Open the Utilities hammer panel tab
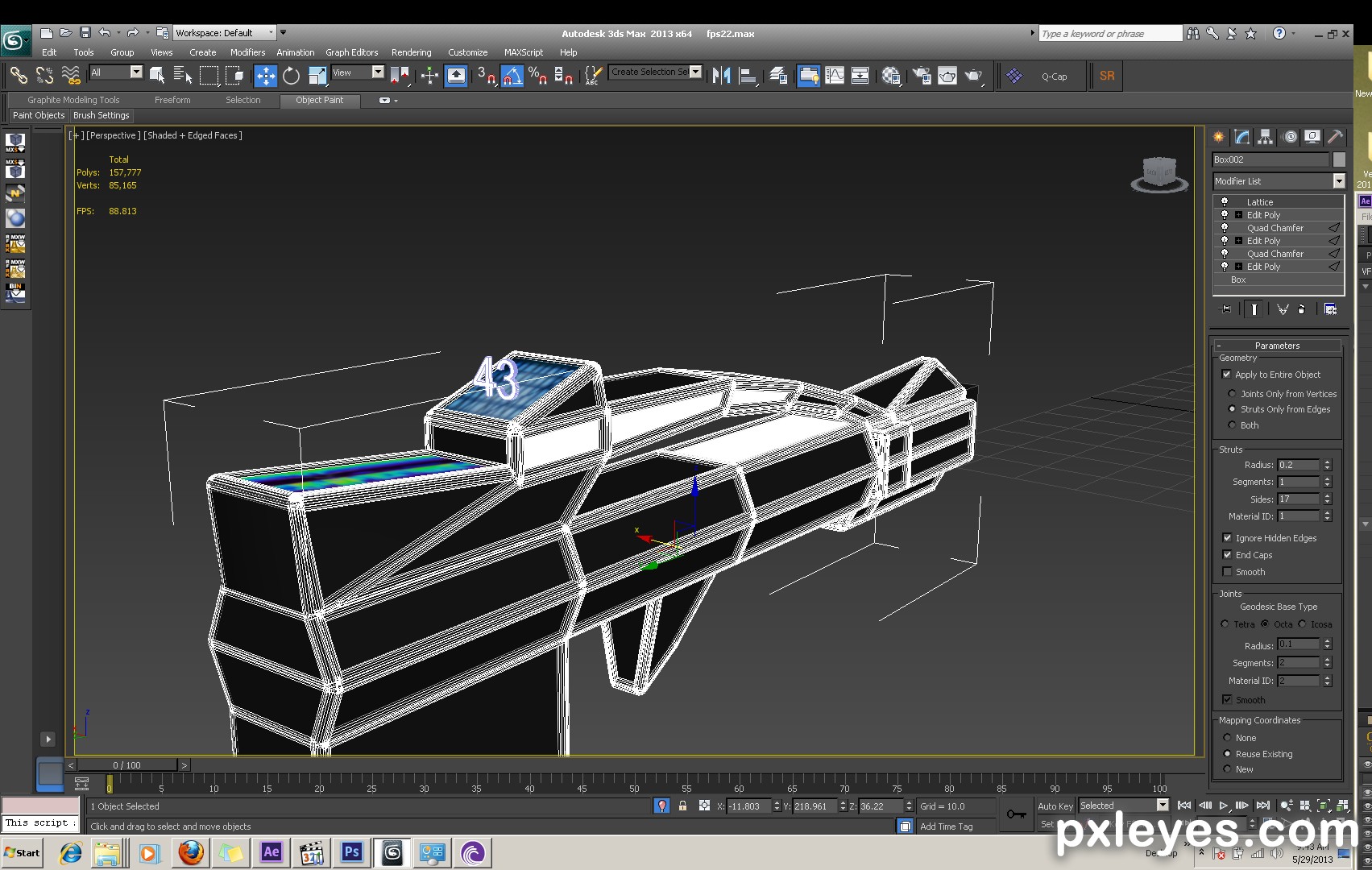The width and height of the screenshot is (1372, 870). pyautogui.click(x=1336, y=137)
